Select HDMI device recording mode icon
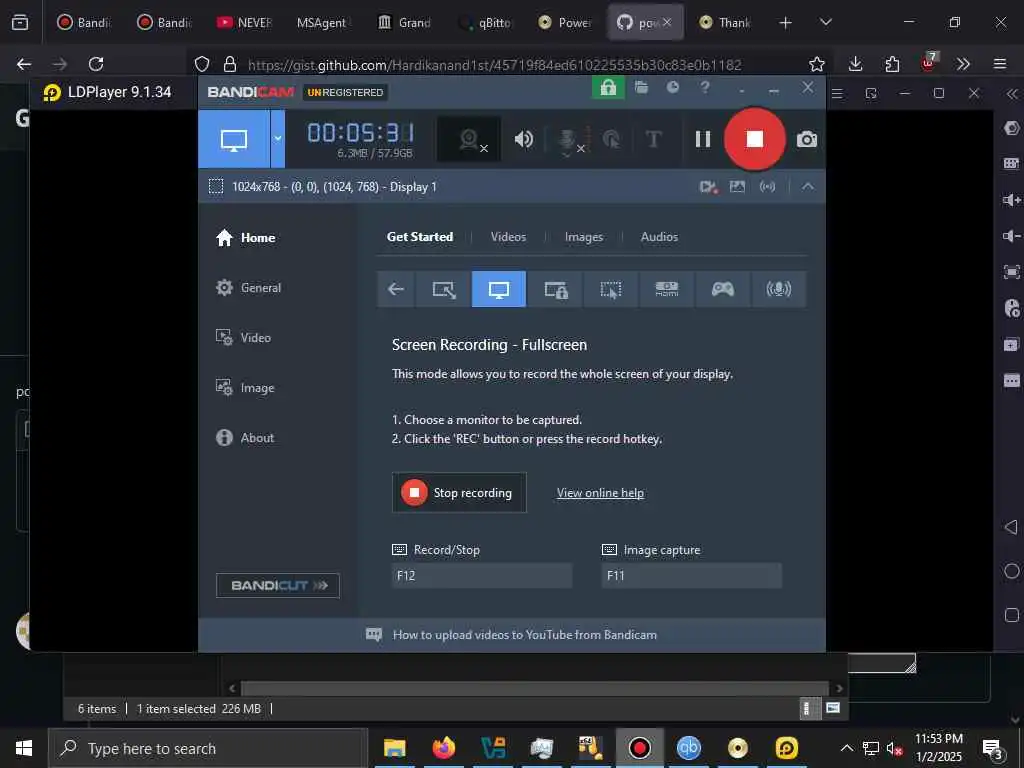The width and height of the screenshot is (1024, 768). click(x=667, y=289)
